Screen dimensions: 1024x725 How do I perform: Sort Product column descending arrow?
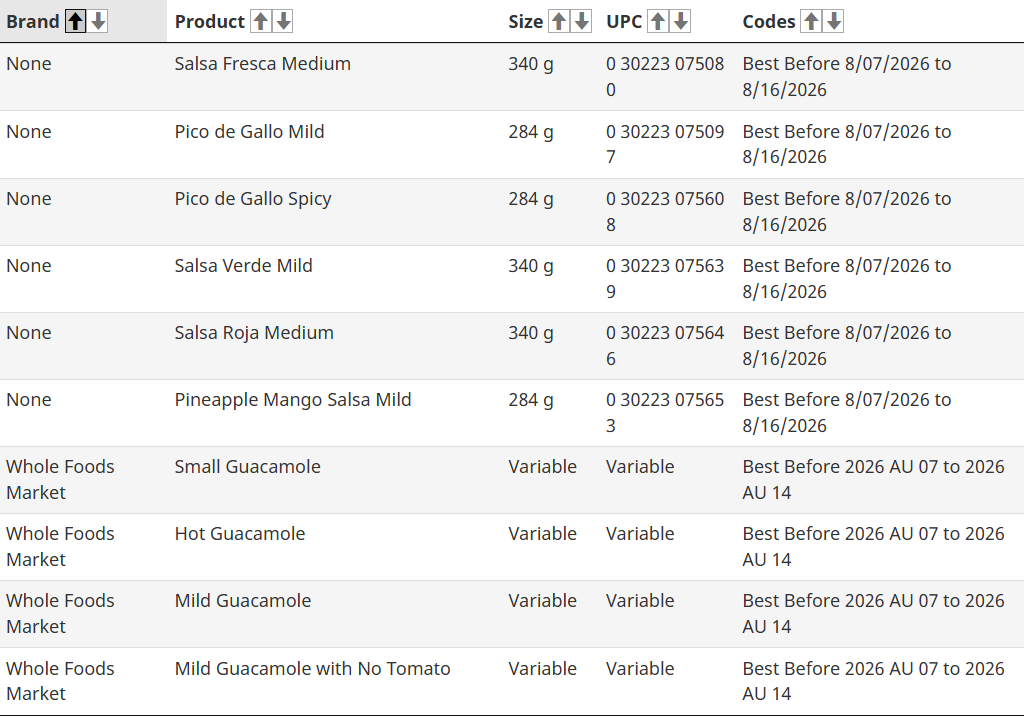[283, 22]
